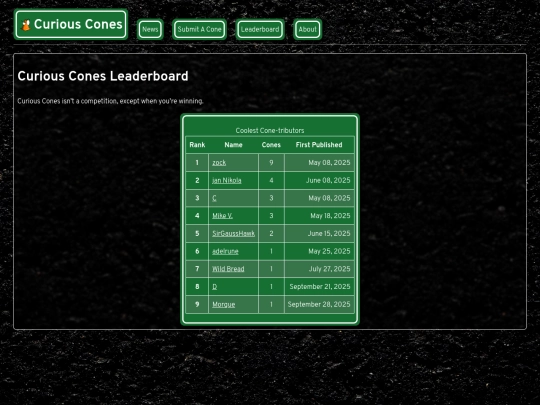View Mike V.'s cones
This screenshot has height=405, width=540.
222,216
